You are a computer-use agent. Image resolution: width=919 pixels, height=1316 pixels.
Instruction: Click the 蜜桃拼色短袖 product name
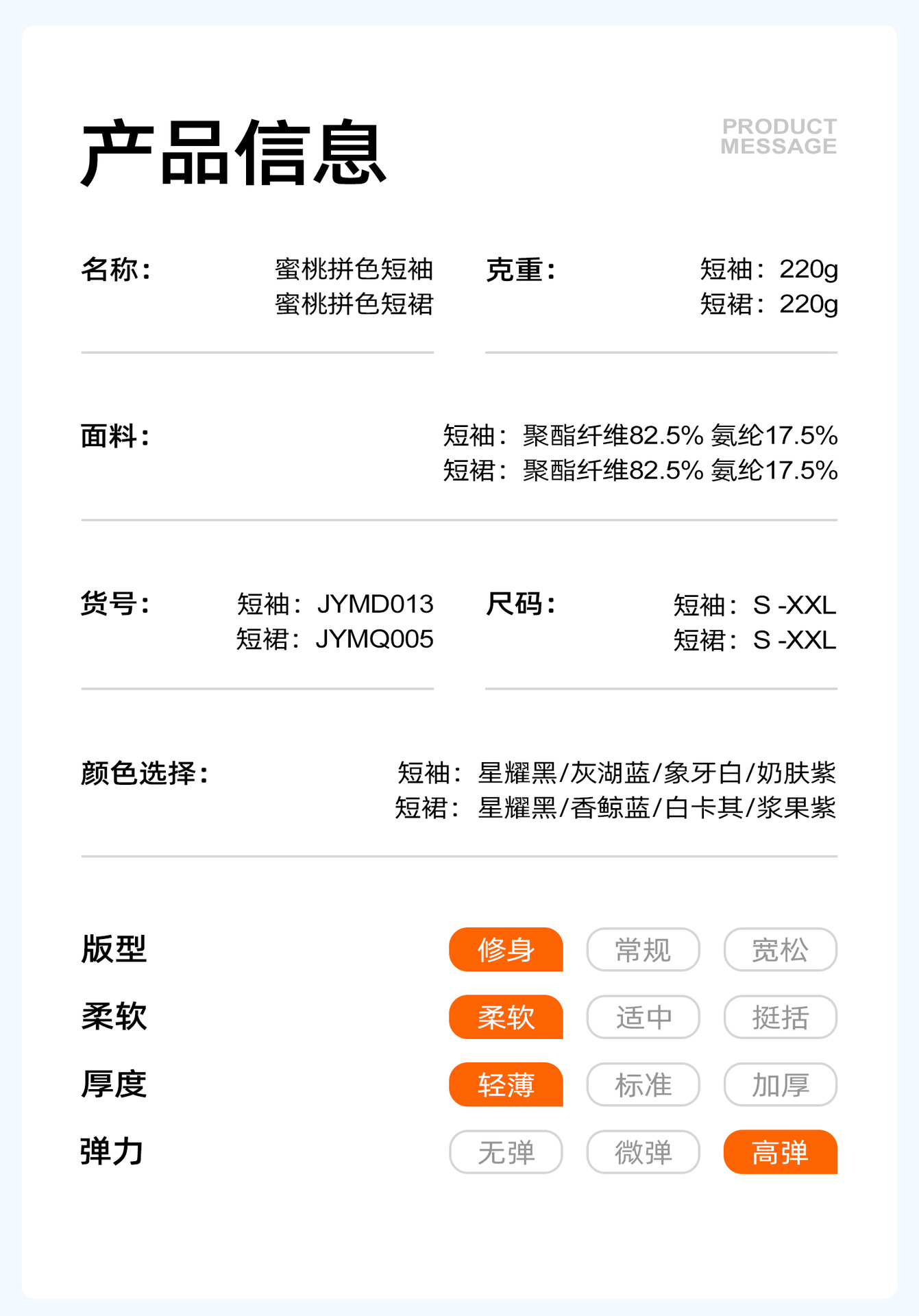coord(354,269)
